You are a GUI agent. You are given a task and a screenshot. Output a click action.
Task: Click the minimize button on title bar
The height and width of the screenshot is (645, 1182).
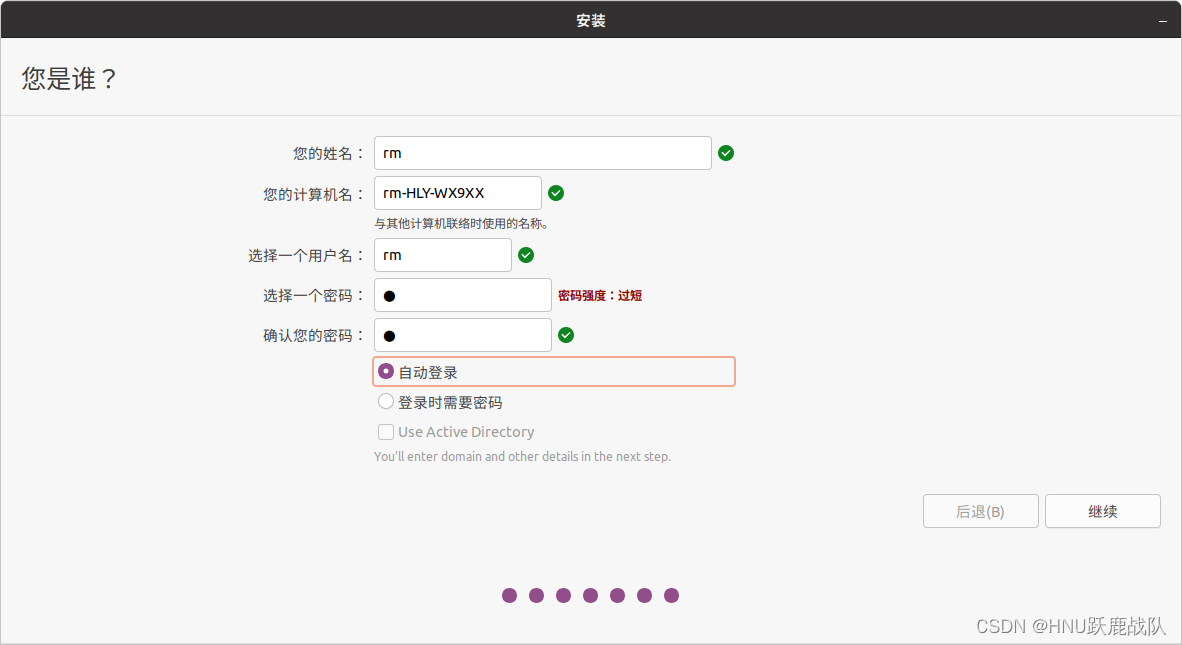[x=1163, y=19]
